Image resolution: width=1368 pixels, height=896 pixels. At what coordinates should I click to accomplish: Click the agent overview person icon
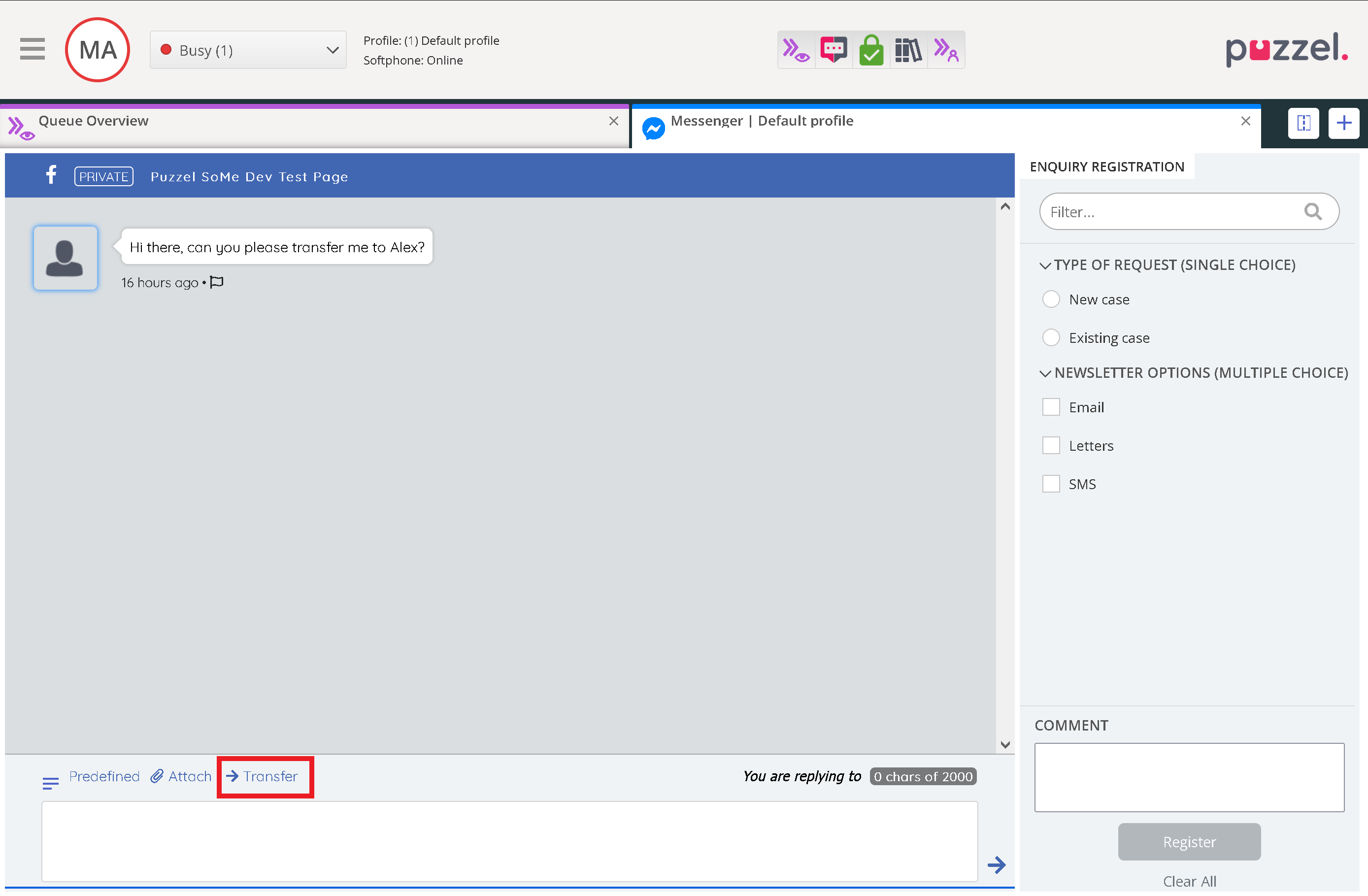point(945,51)
